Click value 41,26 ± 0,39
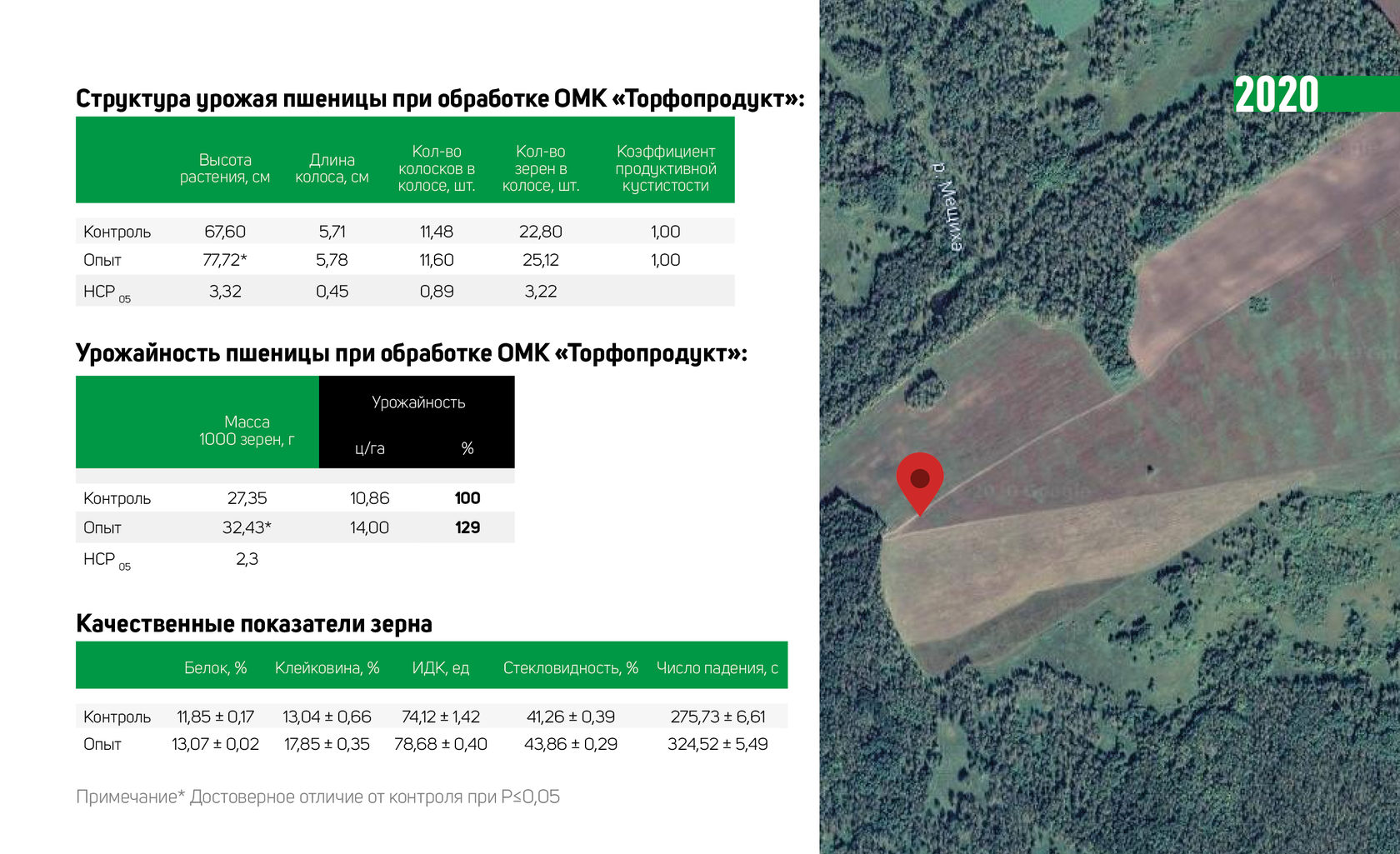This screenshot has width=1400, height=854. click(x=571, y=717)
